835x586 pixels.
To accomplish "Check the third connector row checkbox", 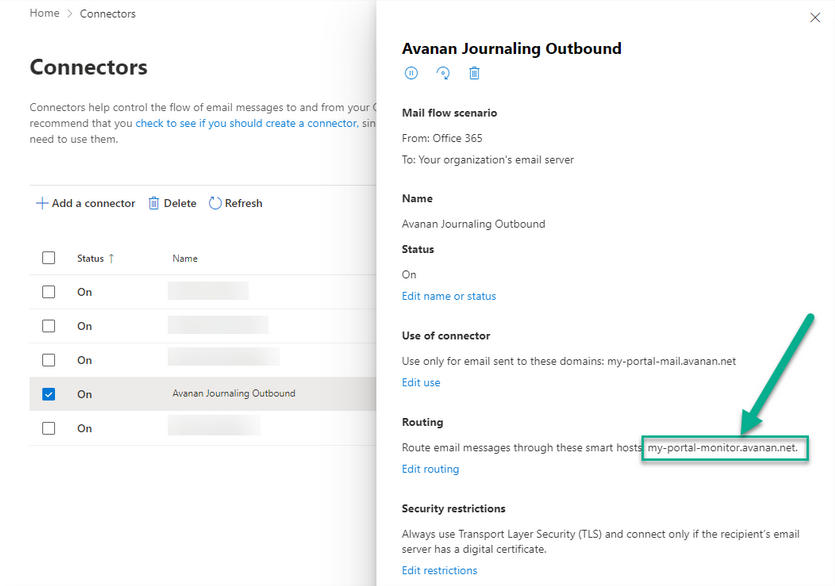I will pos(48,360).
